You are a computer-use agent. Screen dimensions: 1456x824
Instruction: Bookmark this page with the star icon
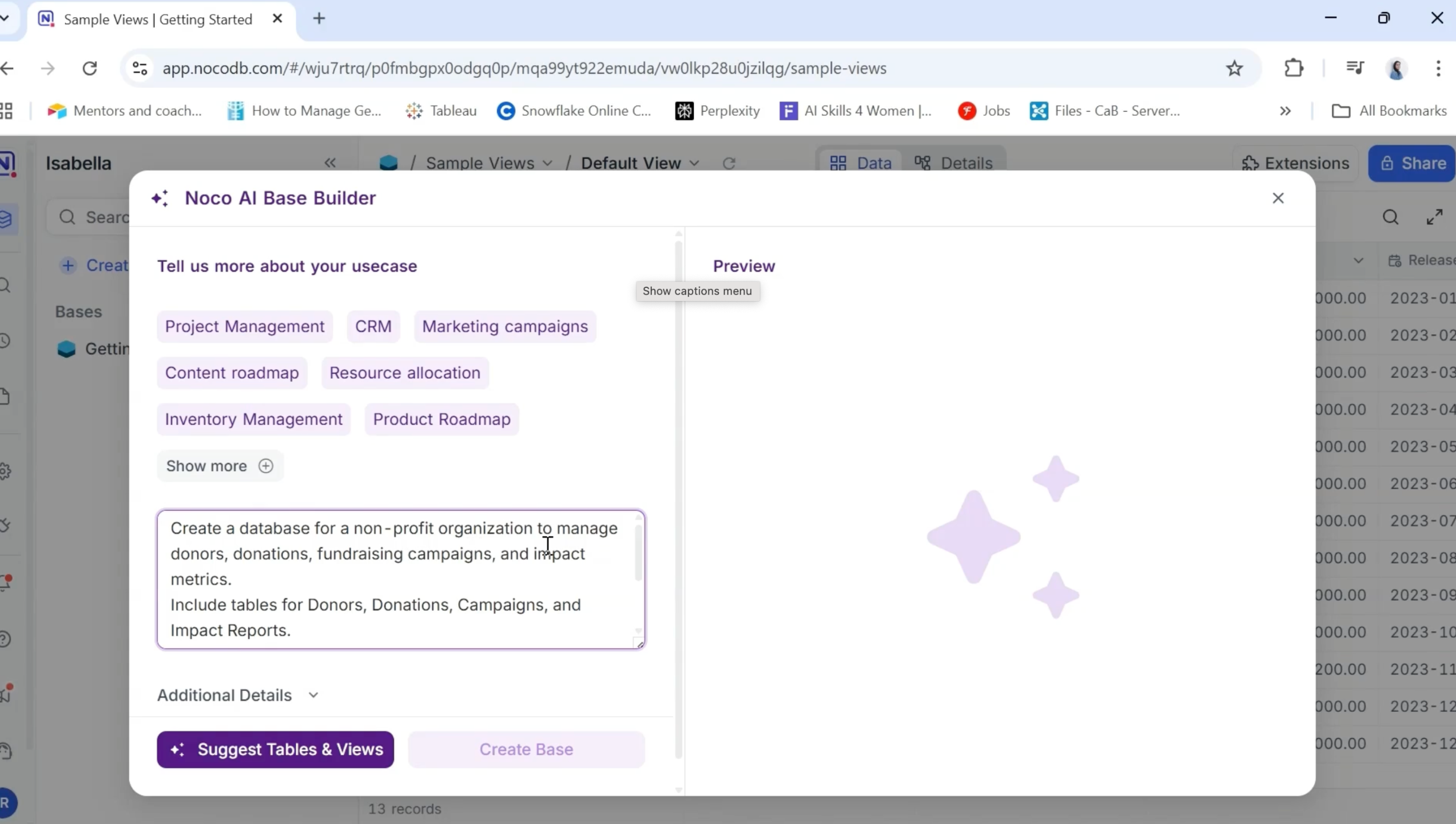[1234, 68]
